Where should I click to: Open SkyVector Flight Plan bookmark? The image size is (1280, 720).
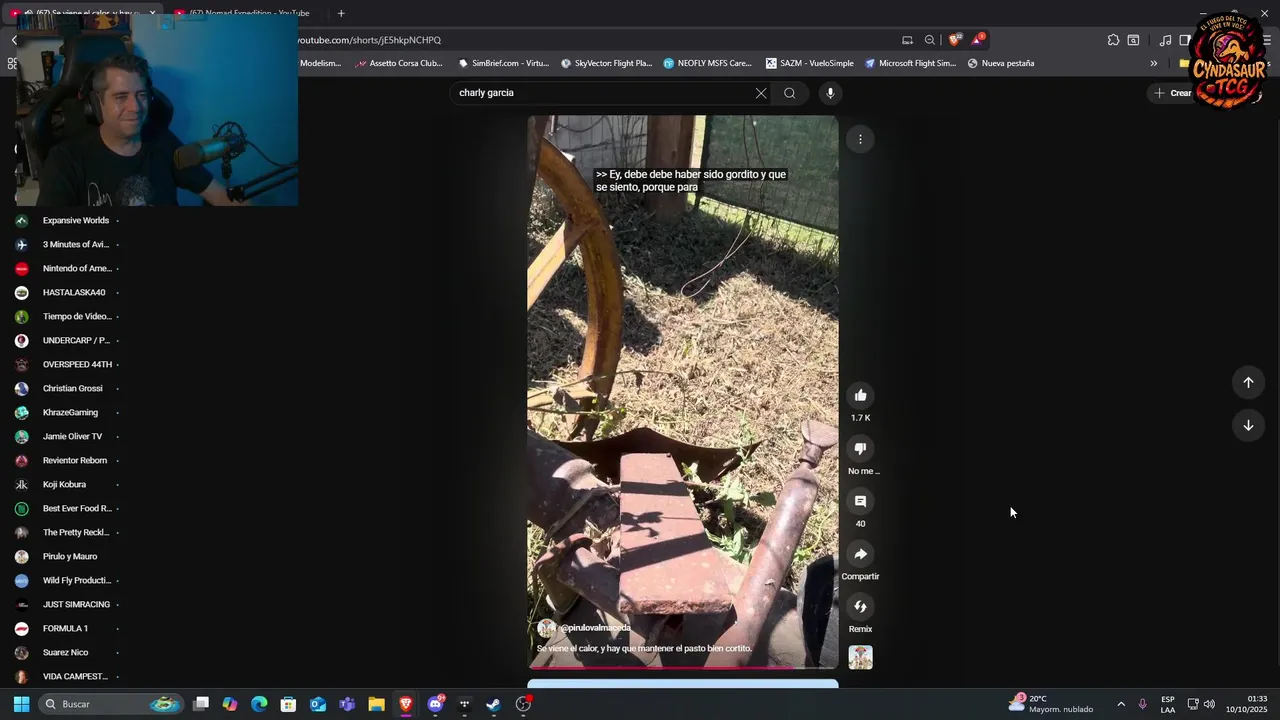606,63
